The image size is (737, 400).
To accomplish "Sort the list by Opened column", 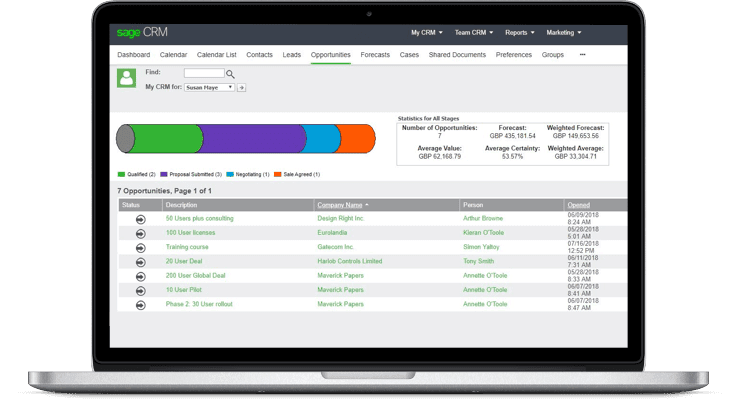I will click(x=578, y=205).
